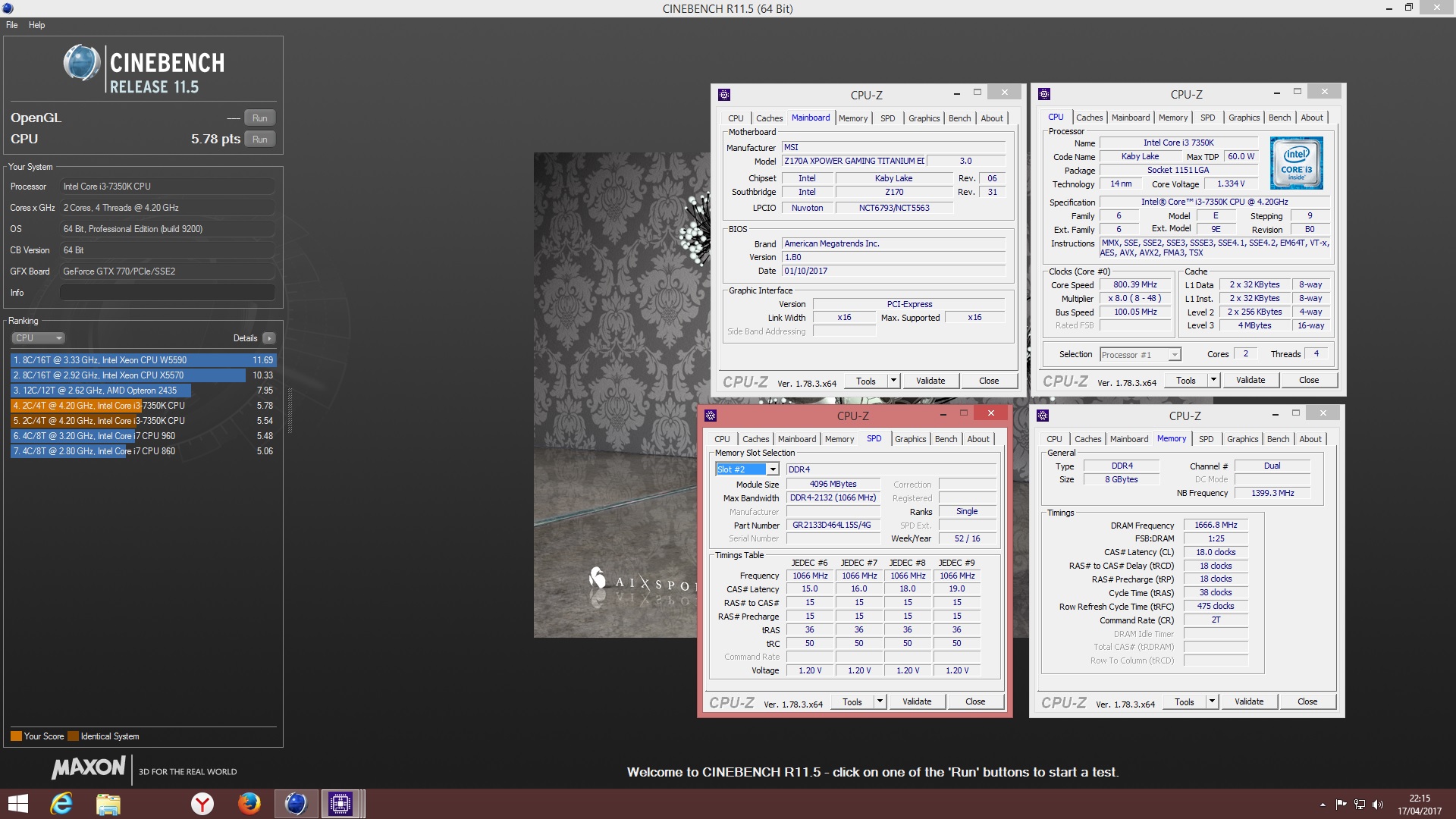Viewport: 1456px width, 819px height.
Task: Click the Info input field
Action: point(167,293)
